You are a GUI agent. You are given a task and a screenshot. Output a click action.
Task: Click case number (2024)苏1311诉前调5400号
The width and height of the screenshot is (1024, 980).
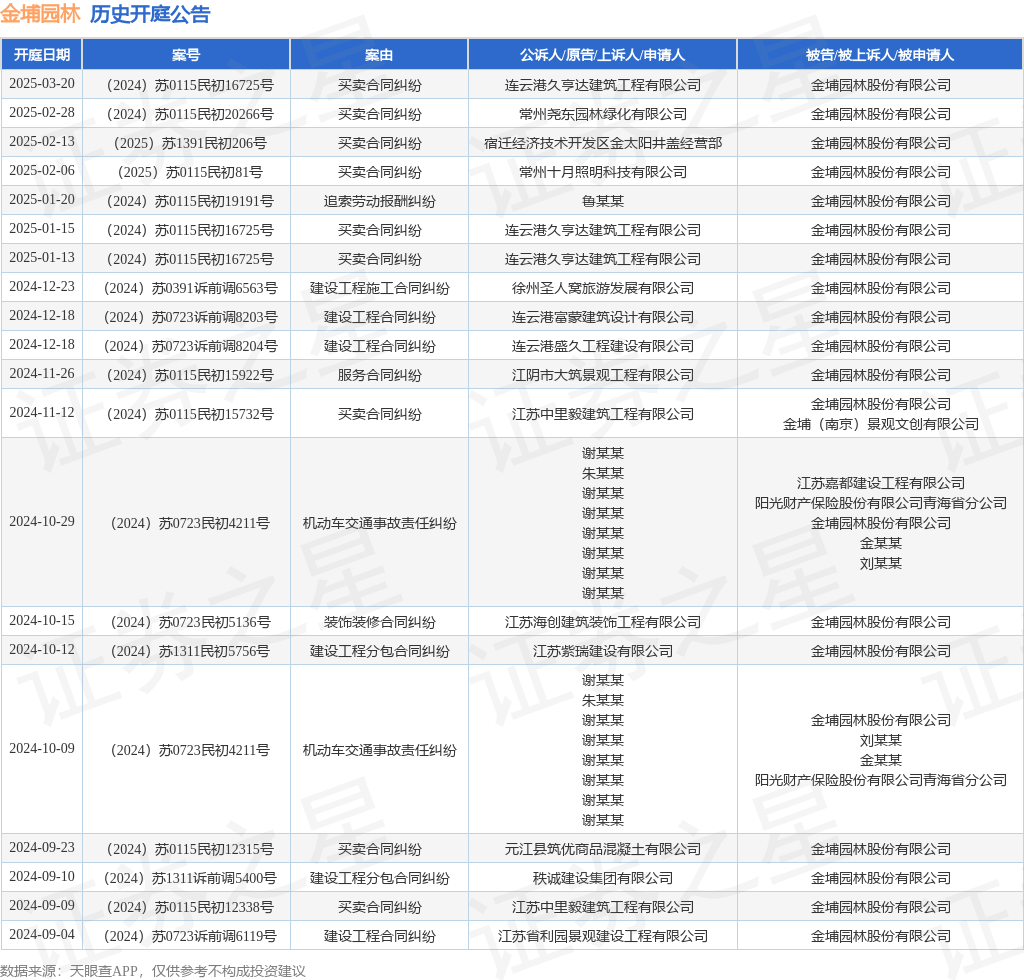(190, 878)
